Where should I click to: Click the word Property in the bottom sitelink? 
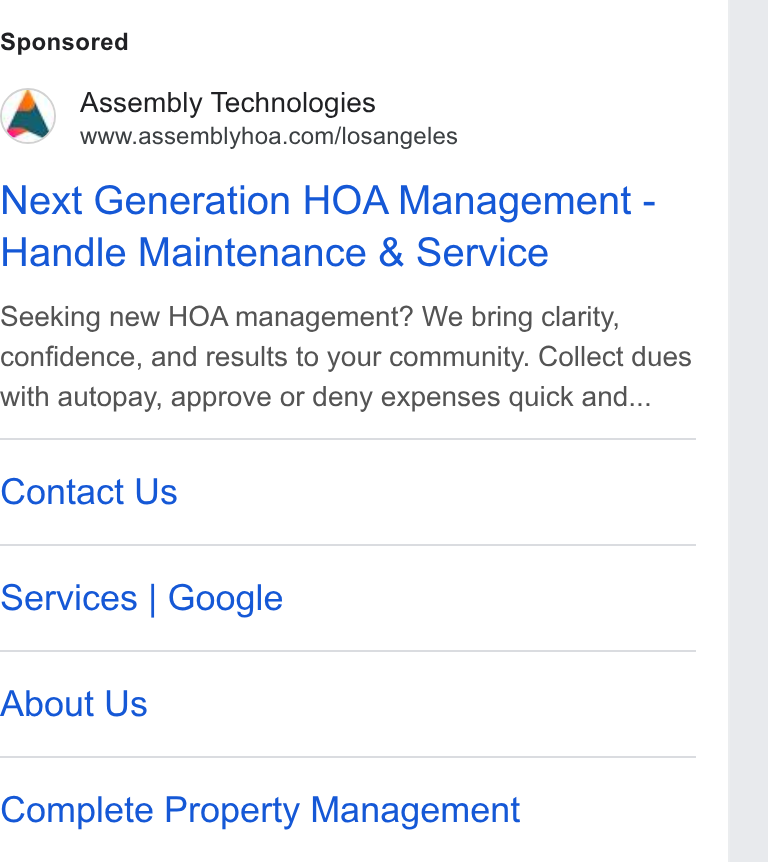(232, 811)
